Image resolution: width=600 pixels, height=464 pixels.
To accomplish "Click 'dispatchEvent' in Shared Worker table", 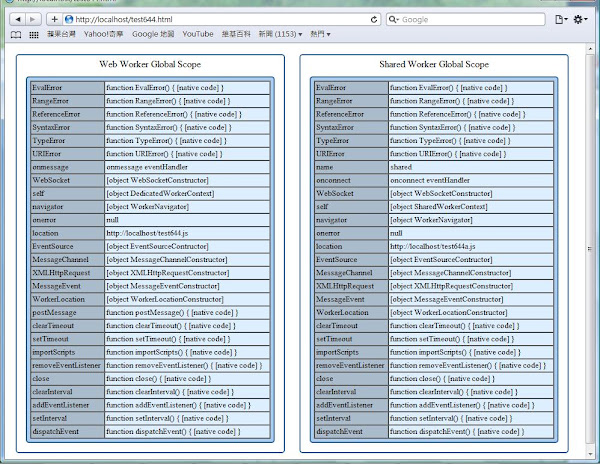I will (x=351, y=431).
